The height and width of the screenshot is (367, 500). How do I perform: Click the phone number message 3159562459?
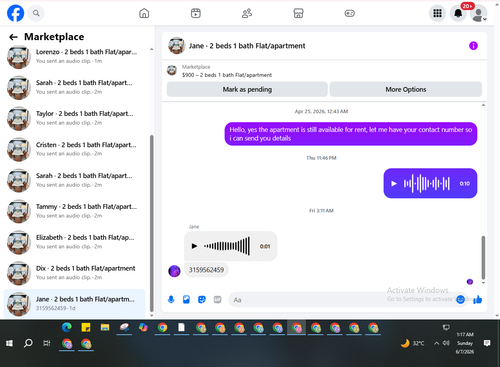point(206,270)
